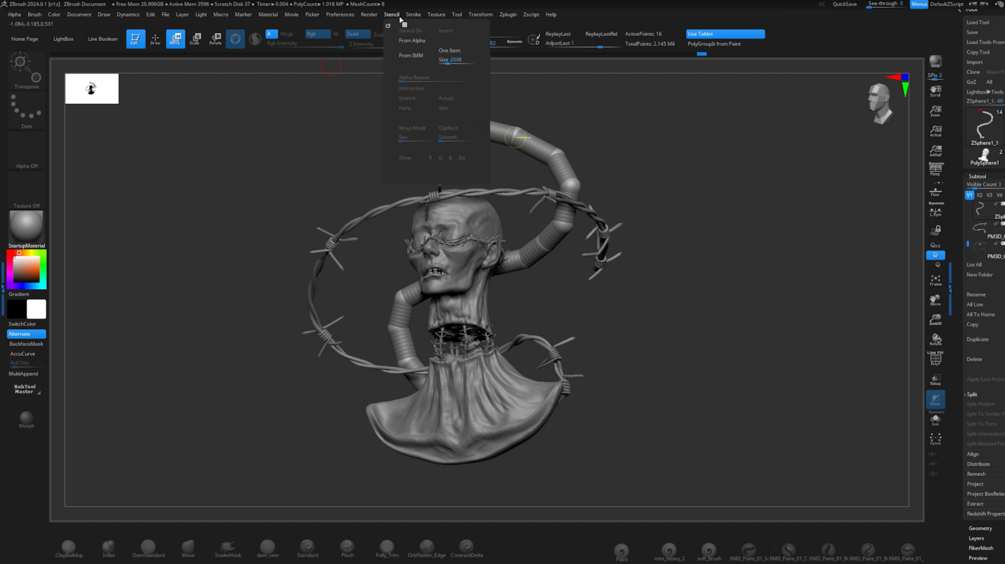
Task: Activate the Edit mode button
Action: tap(135, 39)
